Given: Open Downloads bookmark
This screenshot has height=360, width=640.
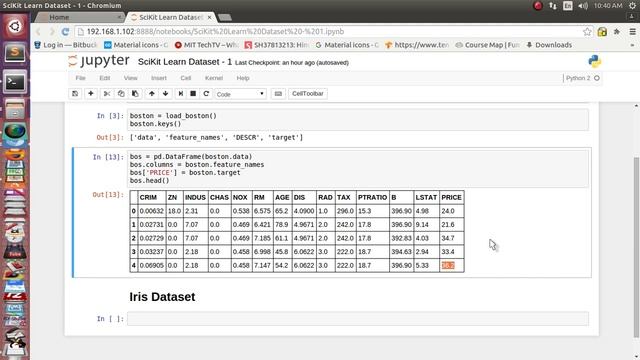Looking at the screenshot, I should pos(549,45).
